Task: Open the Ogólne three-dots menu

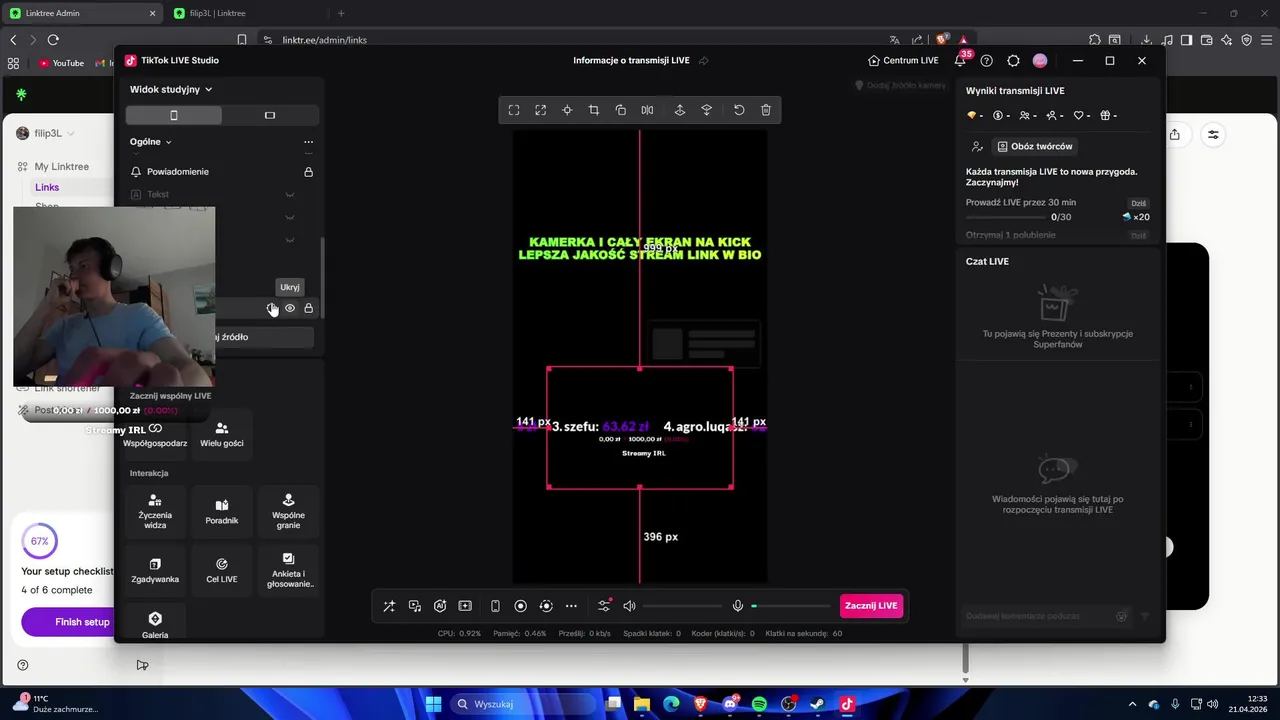Action: coord(308,142)
